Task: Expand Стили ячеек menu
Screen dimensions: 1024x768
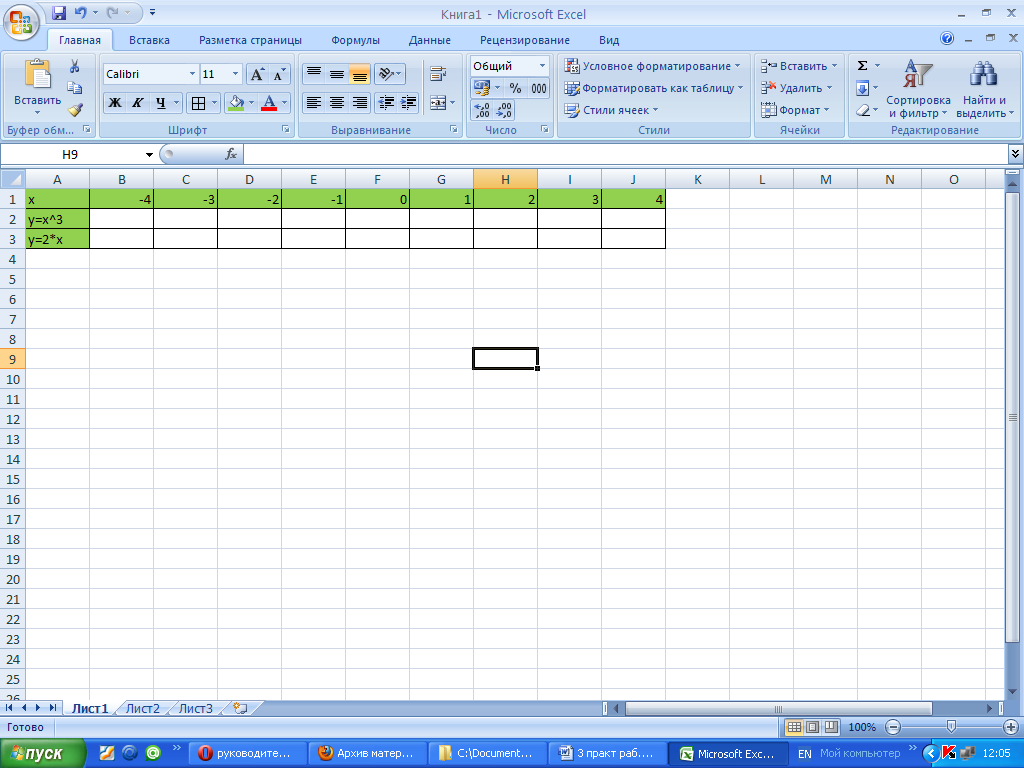Action: (611, 110)
